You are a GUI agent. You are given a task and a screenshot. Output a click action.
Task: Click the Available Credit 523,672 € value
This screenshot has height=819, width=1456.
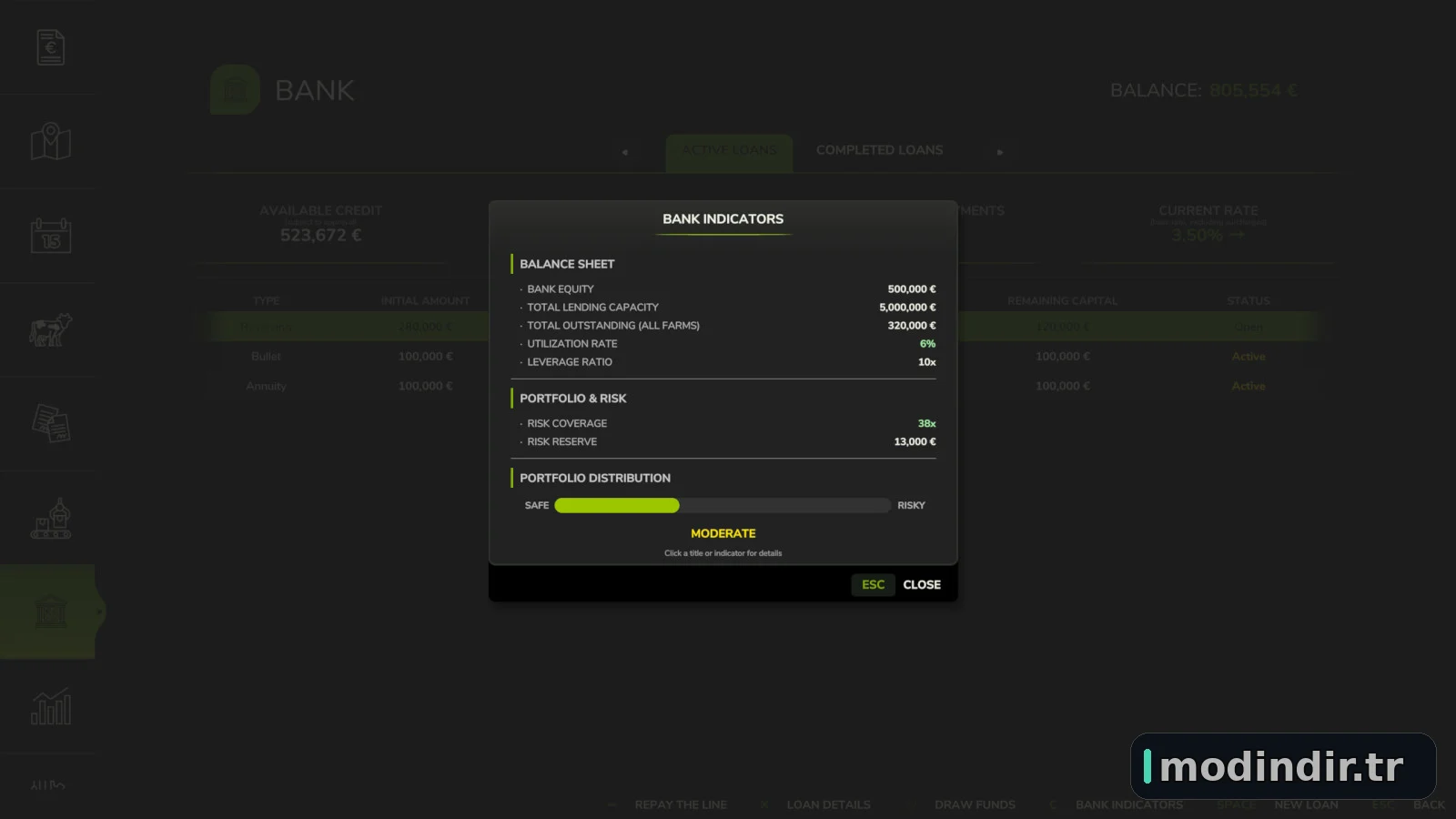point(320,235)
